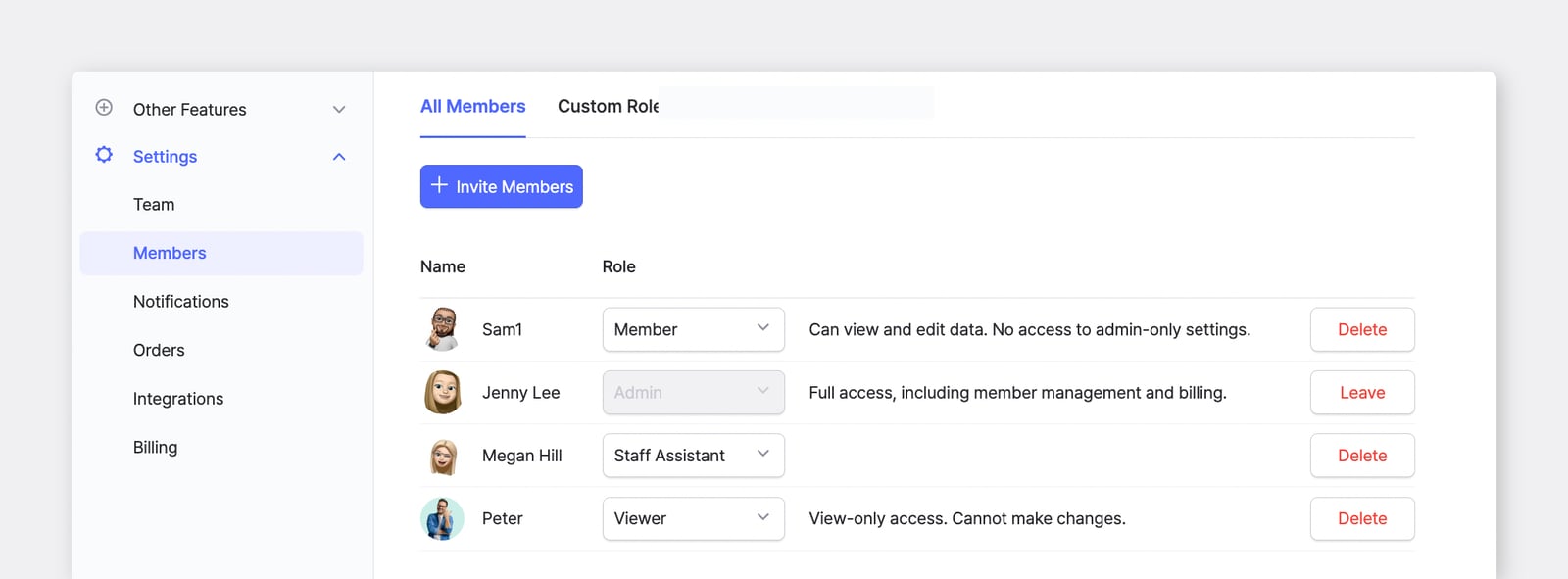1568x579 pixels.
Task: Click the Settings gear icon
Action: point(104,155)
